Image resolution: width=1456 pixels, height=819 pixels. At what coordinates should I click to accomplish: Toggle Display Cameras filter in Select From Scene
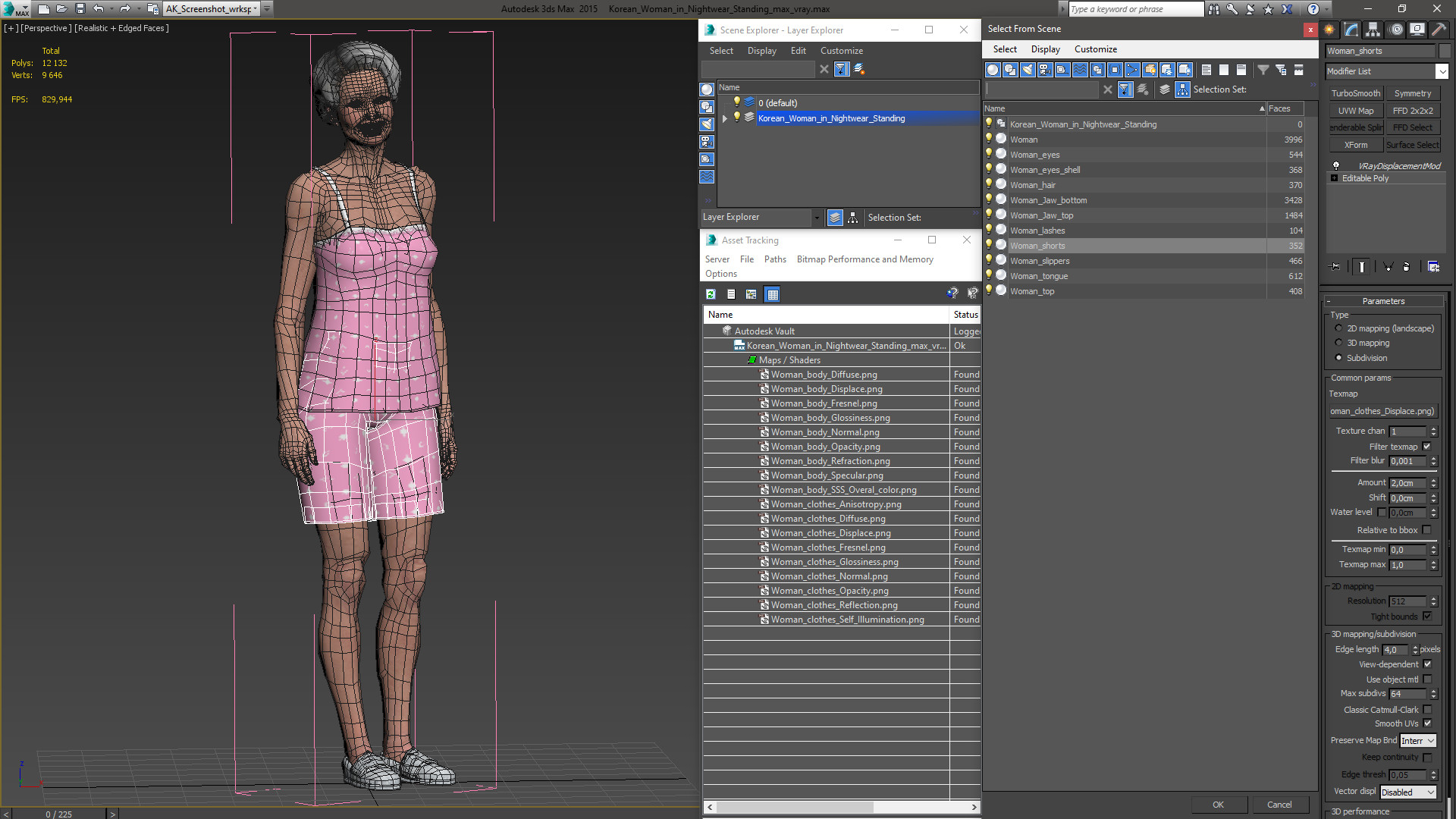click(x=1045, y=70)
